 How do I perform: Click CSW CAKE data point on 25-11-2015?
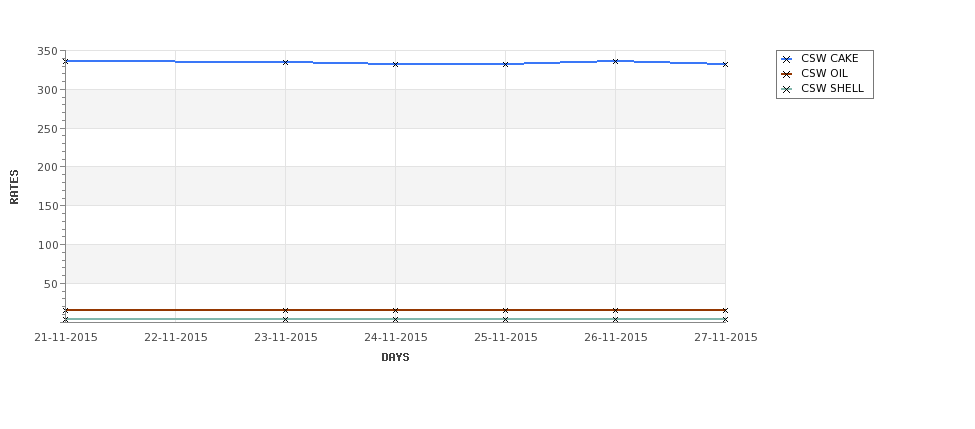point(506,64)
